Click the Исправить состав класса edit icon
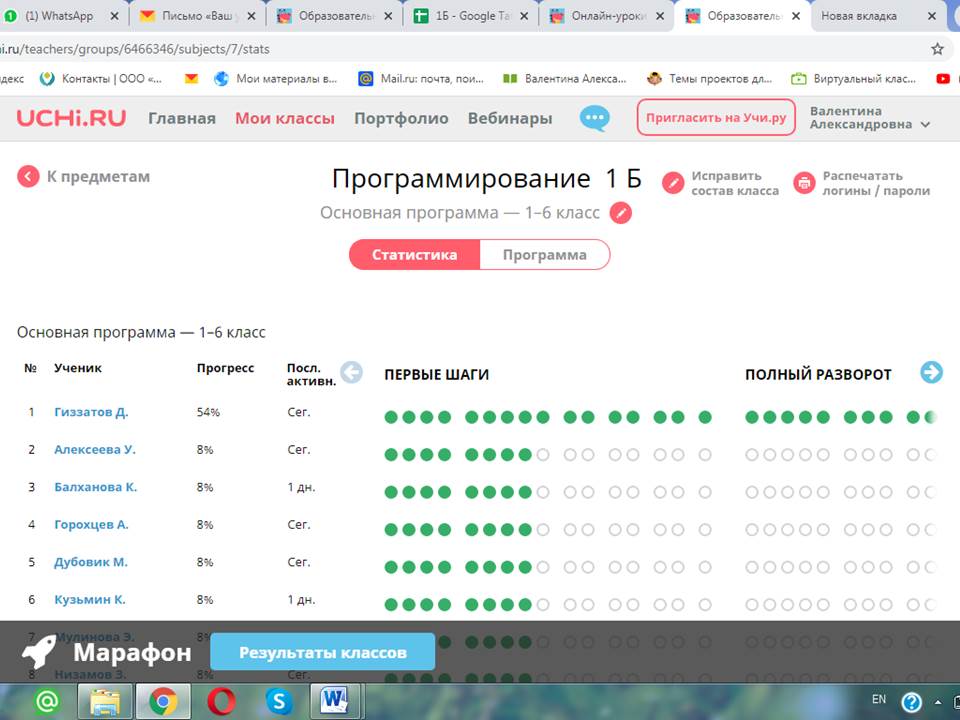 pos(674,183)
